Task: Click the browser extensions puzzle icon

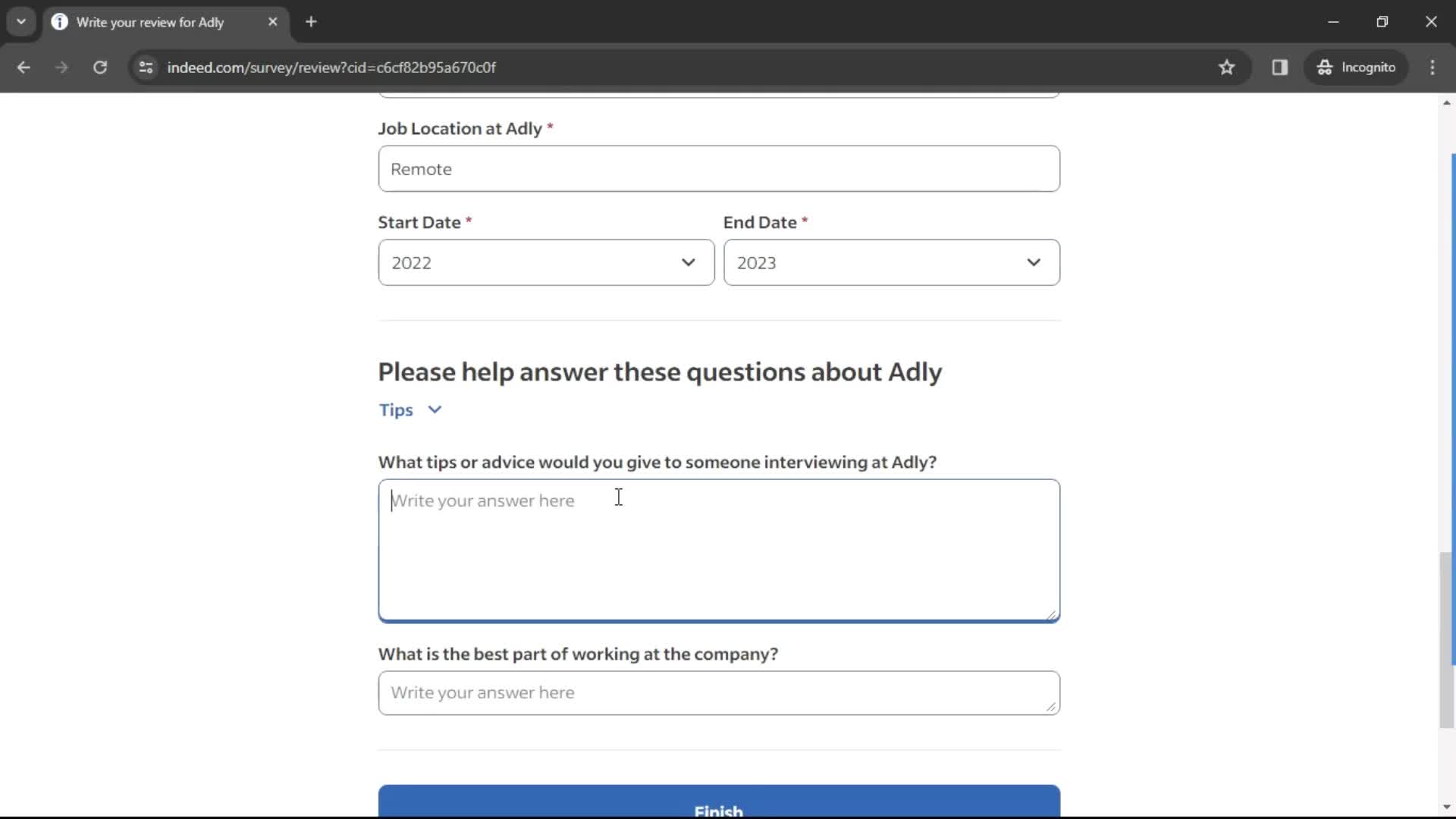Action: tap(1280, 67)
